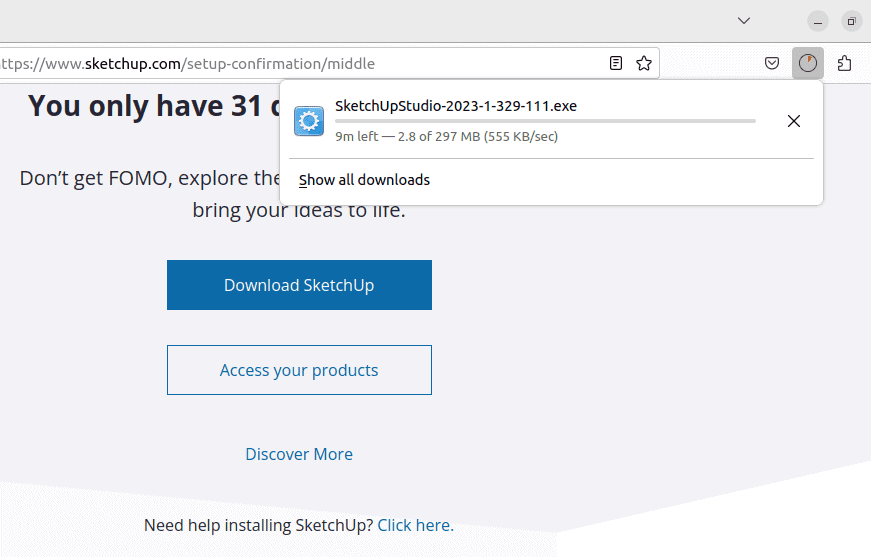Image resolution: width=871 pixels, height=557 pixels.
Task: Click the SketchUpStudio exe file icon
Action: 309,121
